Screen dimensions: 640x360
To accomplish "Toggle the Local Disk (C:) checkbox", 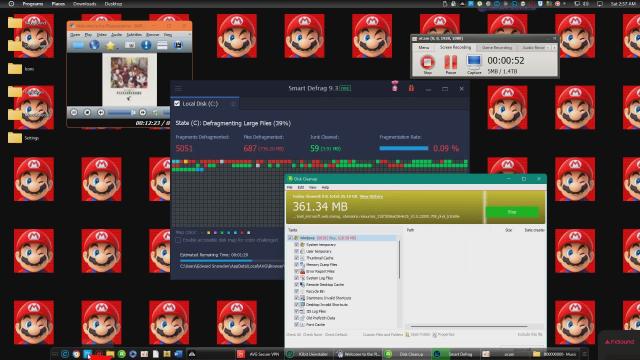I will click(x=177, y=104).
